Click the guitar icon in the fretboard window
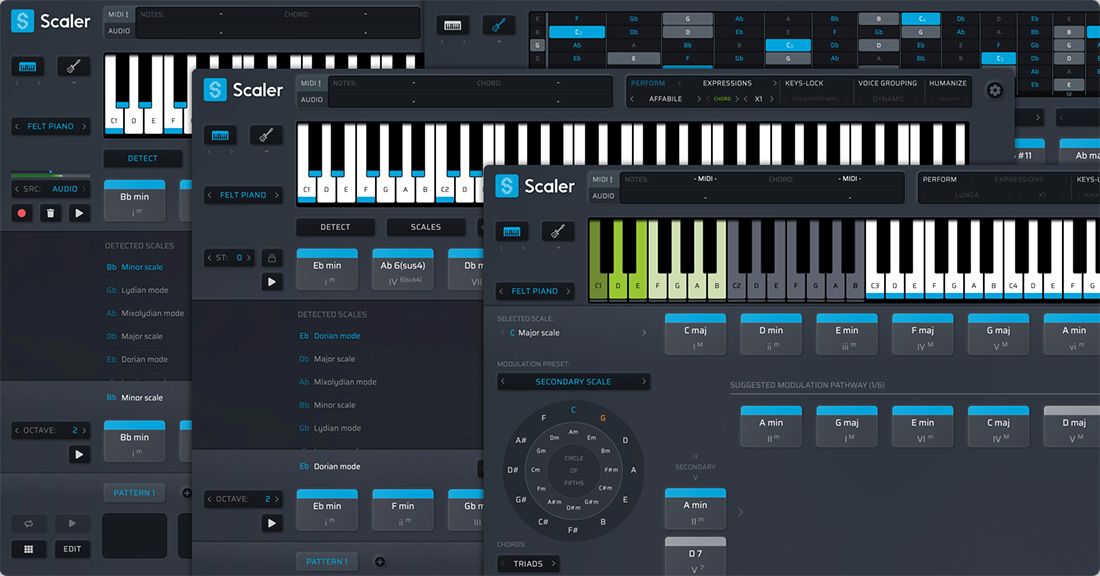Screen dimensions: 1100x576 coord(499,26)
